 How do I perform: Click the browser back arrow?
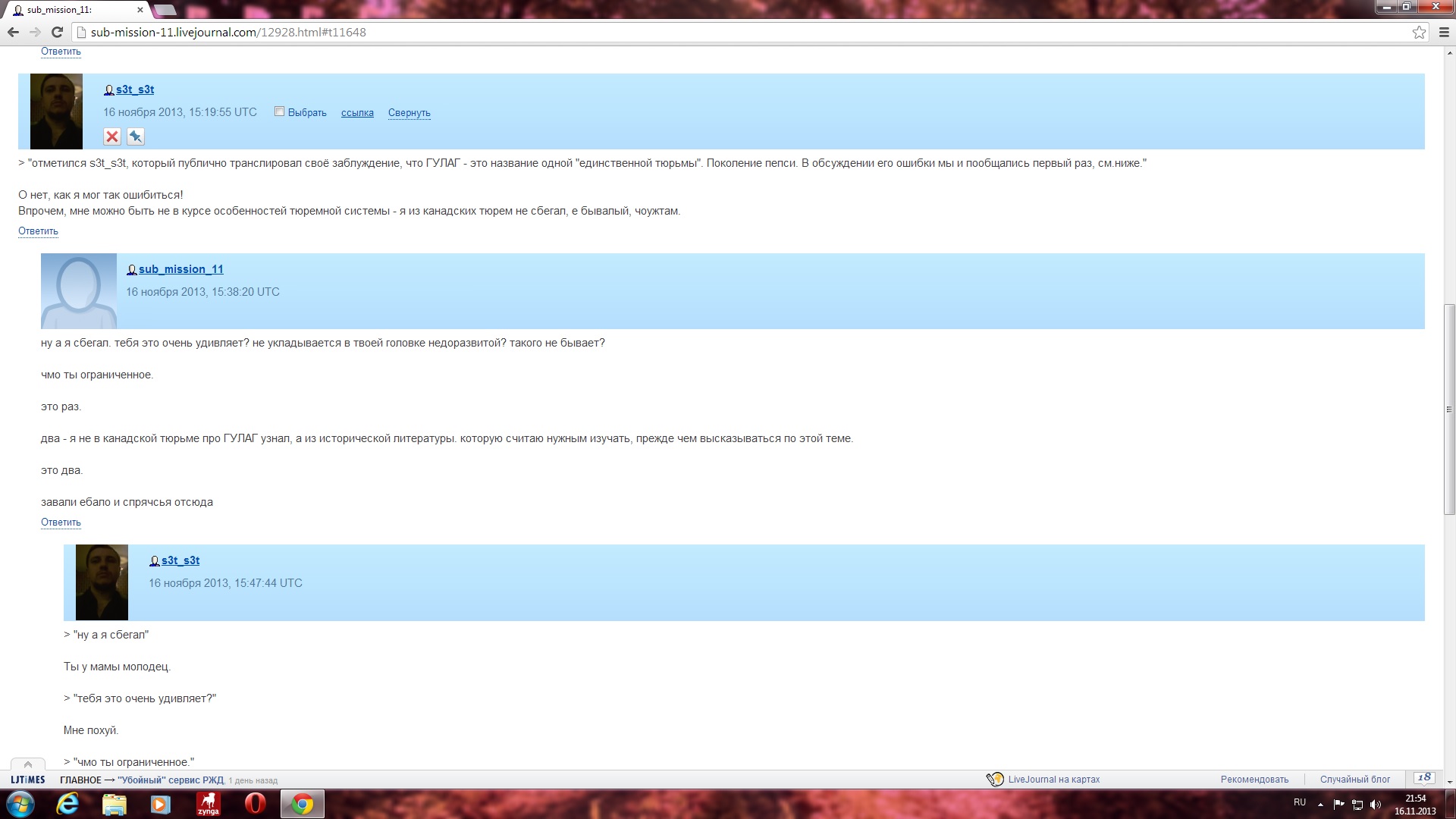coord(13,32)
